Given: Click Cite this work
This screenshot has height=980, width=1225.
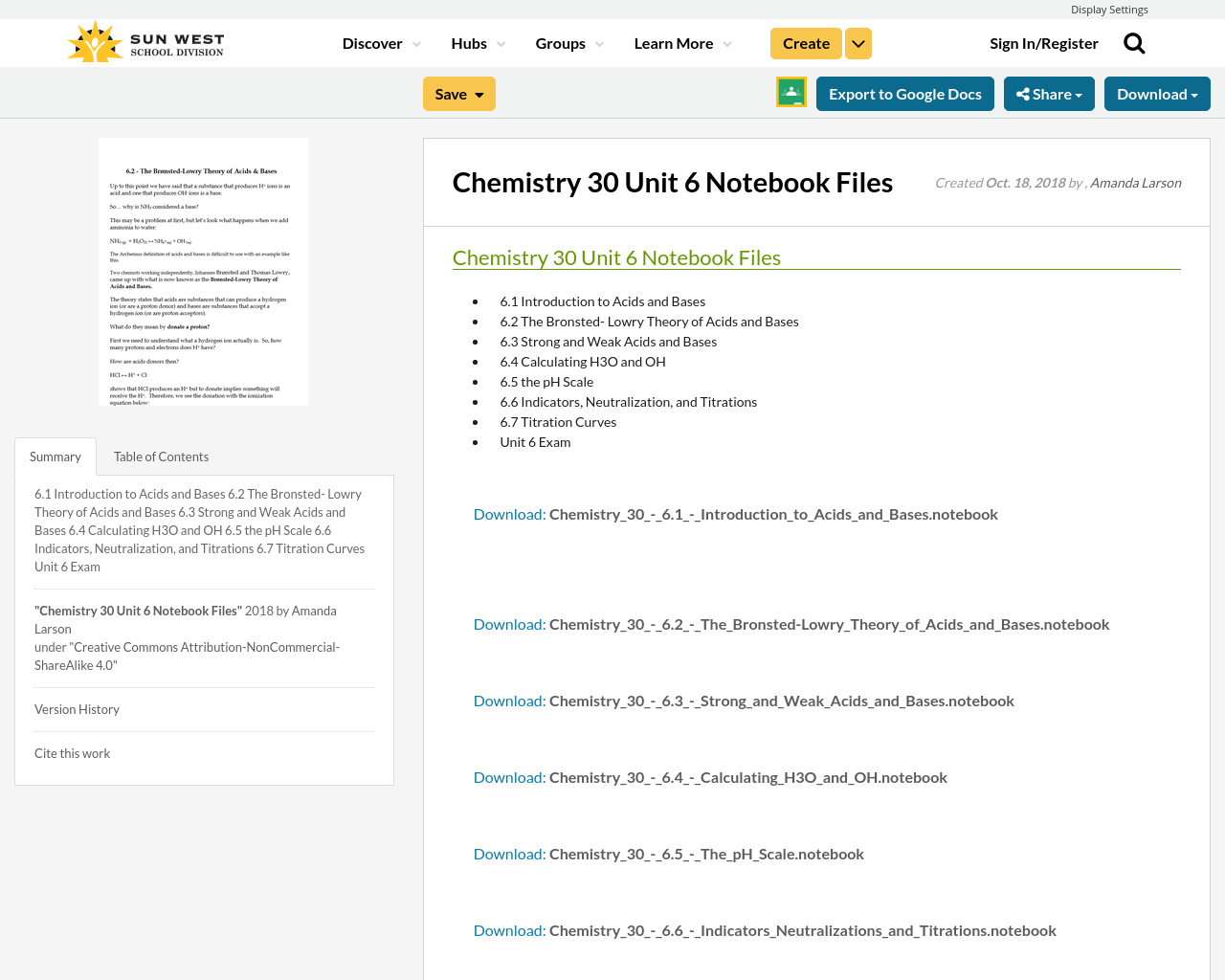Looking at the screenshot, I should pyautogui.click(x=72, y=752).
